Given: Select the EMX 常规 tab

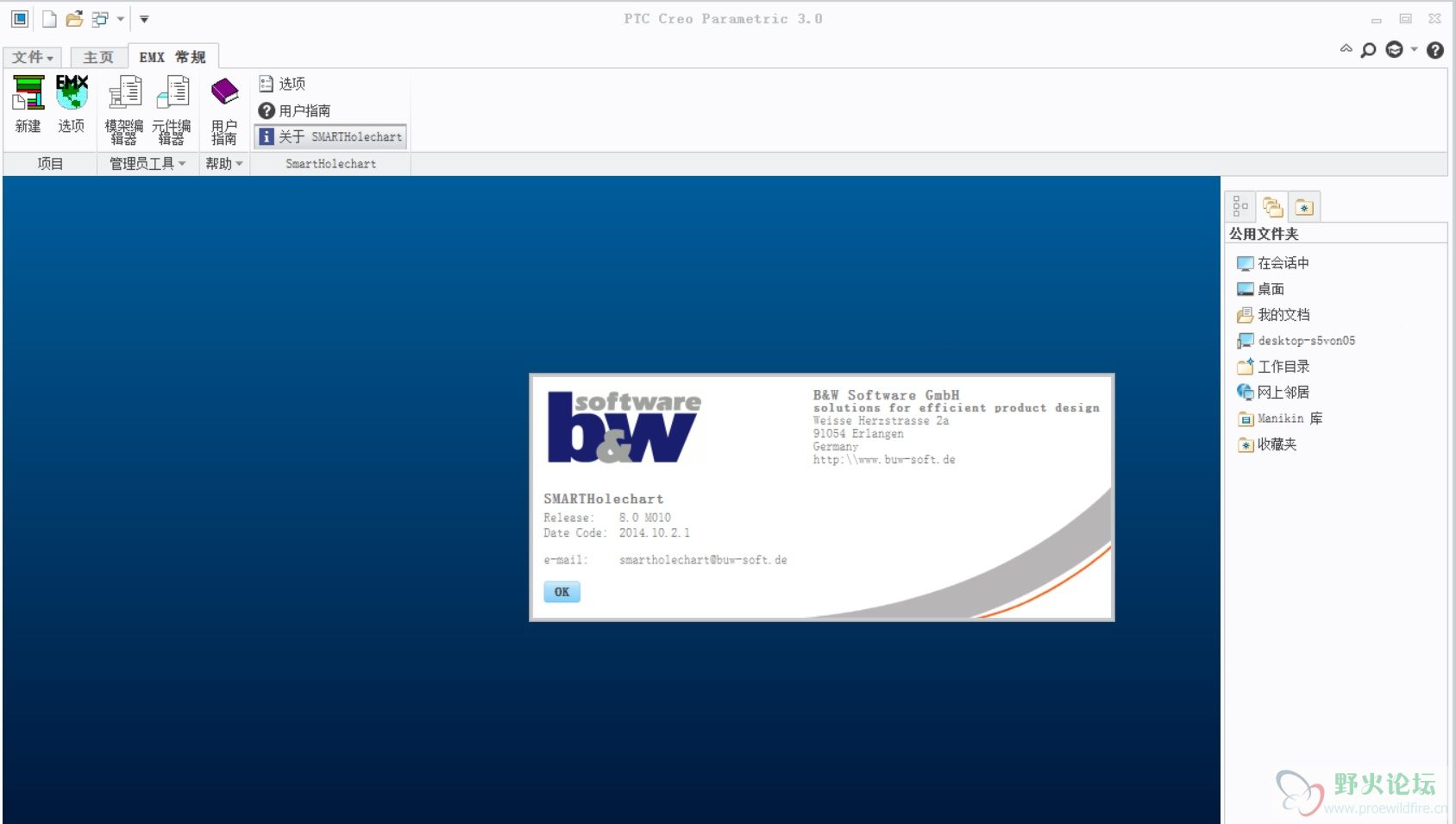Looking at the screenshot, I should point(173,57).
